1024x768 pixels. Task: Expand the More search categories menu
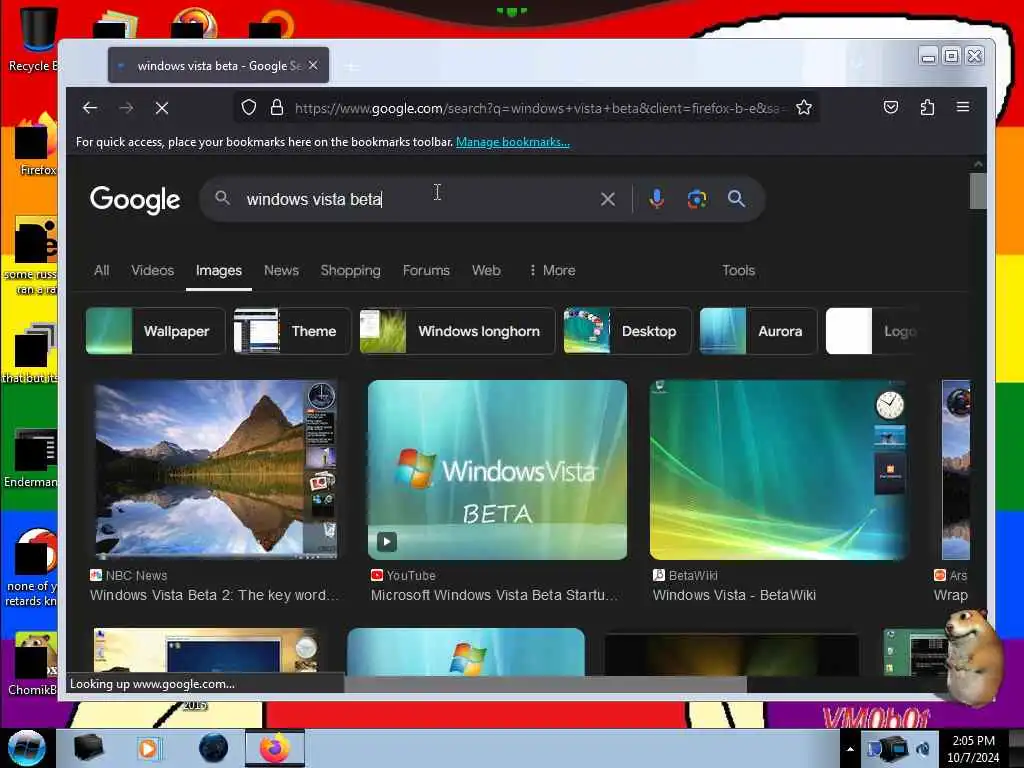(552, 270)
